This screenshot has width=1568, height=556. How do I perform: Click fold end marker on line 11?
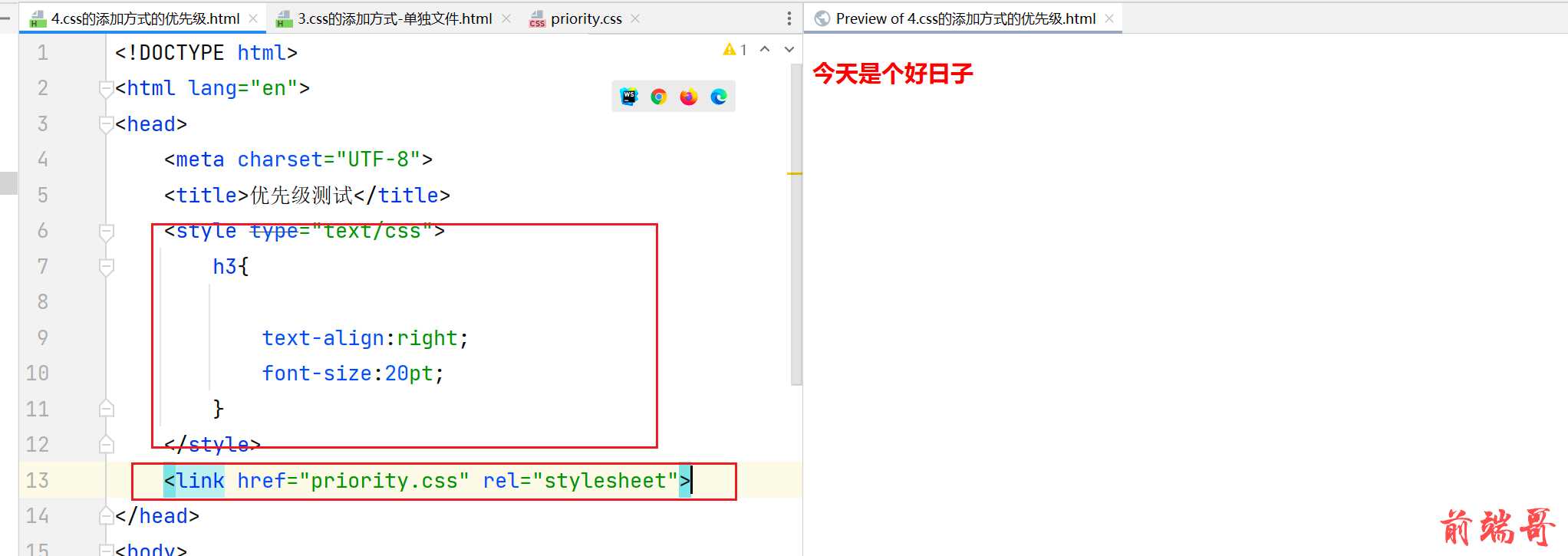(x=107, y=409)
